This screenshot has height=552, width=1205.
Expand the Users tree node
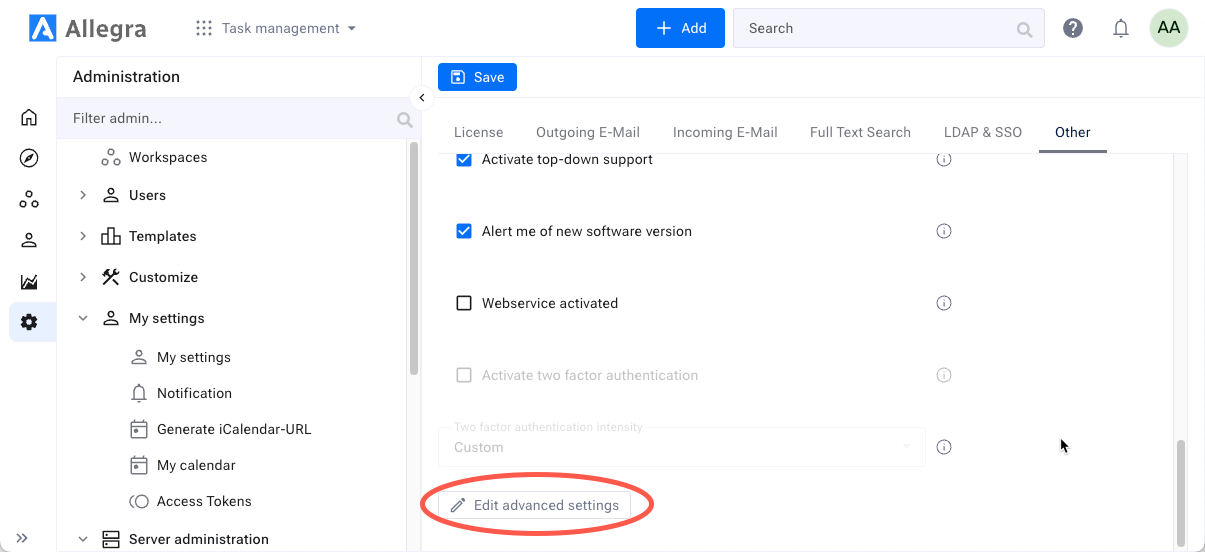click(83, 195)
